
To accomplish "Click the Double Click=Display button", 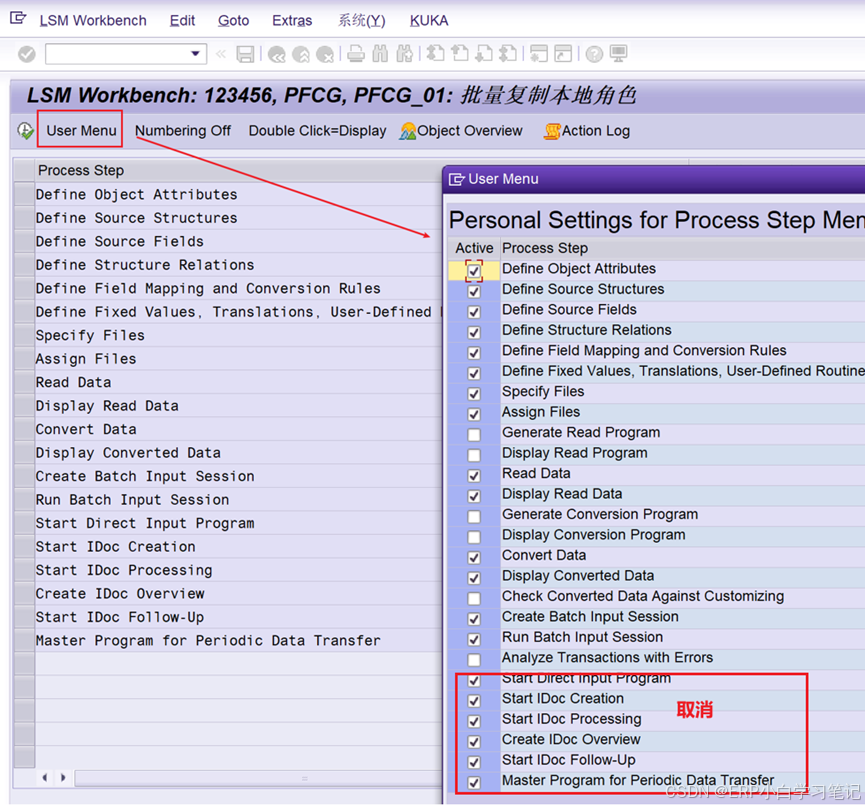I will coord(317,131).
